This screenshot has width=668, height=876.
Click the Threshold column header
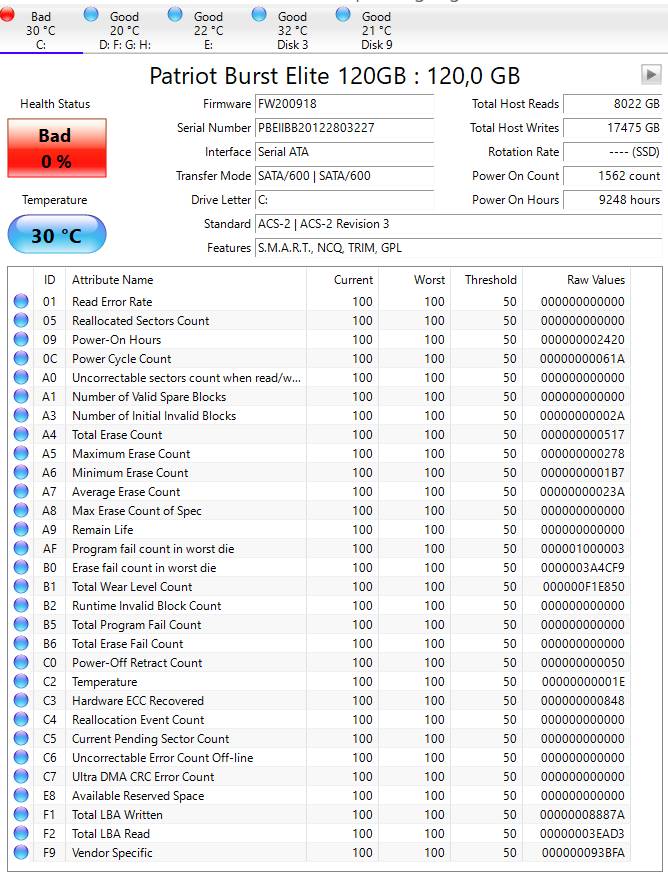coord(486,280)
